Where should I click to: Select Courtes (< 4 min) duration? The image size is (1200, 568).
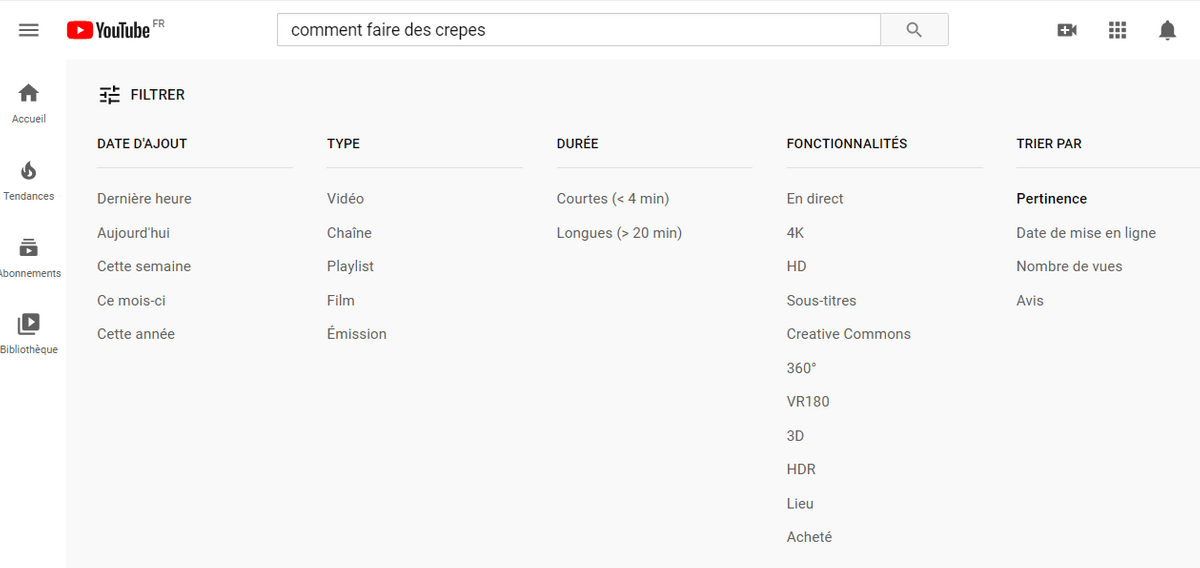[613, 198]
